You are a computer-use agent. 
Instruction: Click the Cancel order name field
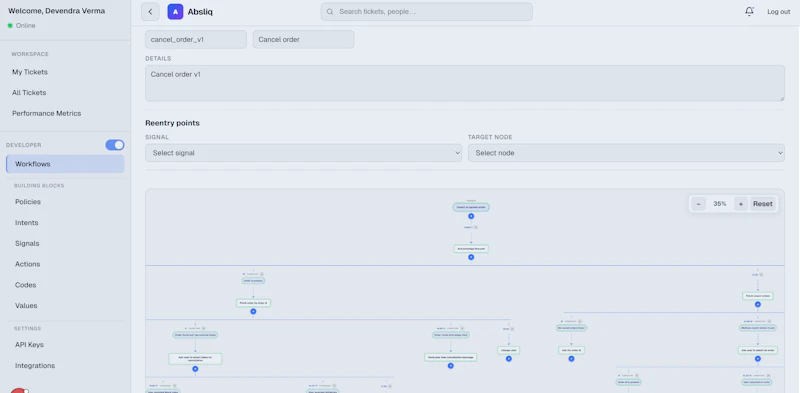tap(304, 39)
